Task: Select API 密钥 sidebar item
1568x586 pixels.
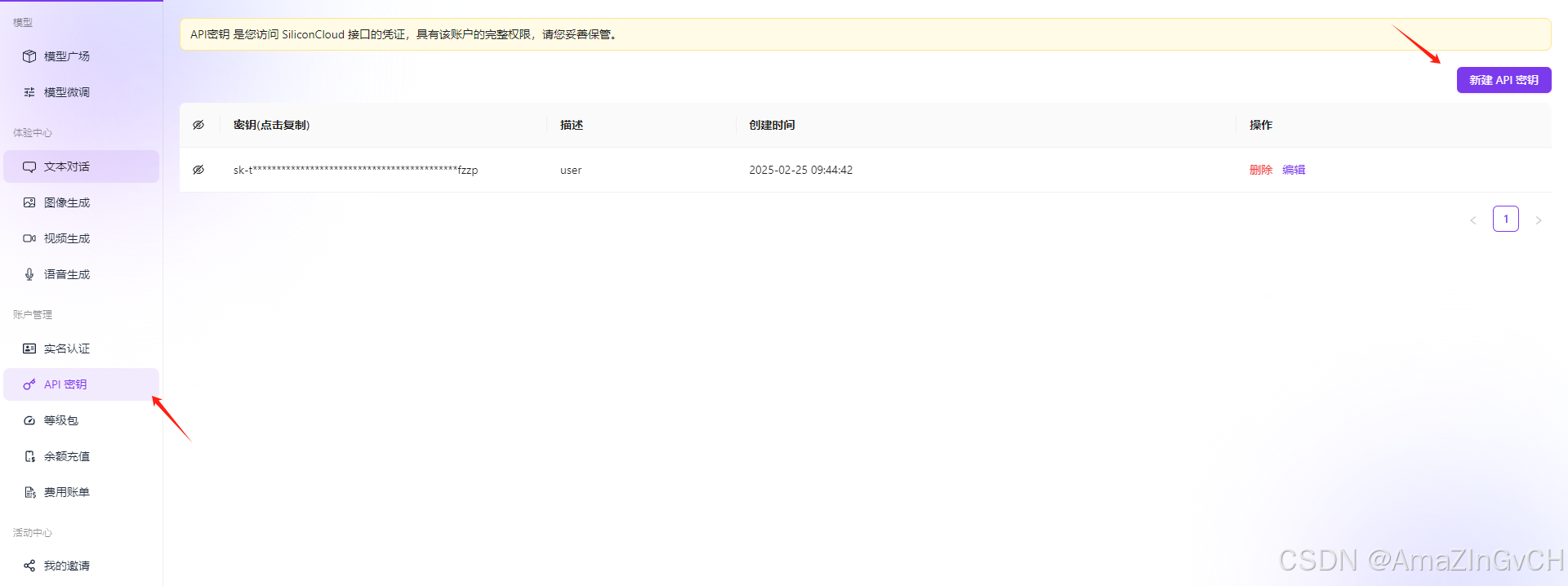Action: 82,384
